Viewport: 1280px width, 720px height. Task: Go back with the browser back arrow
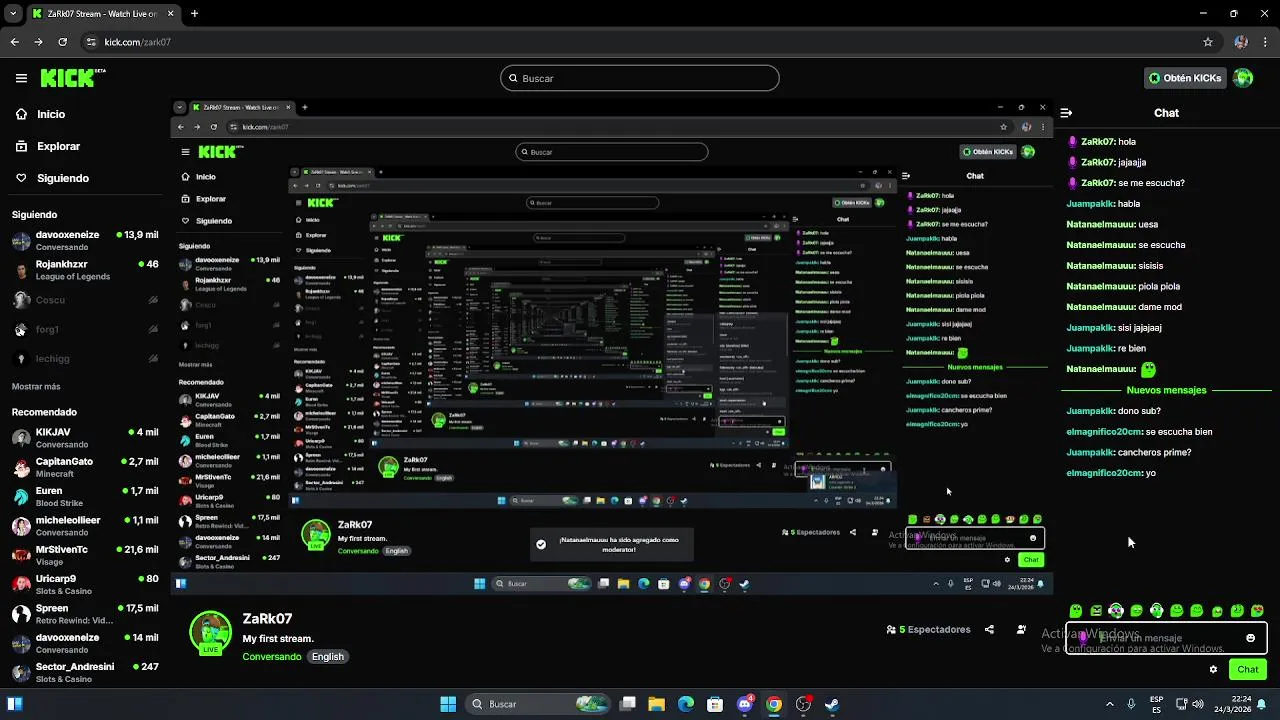(x=14, y=42)
